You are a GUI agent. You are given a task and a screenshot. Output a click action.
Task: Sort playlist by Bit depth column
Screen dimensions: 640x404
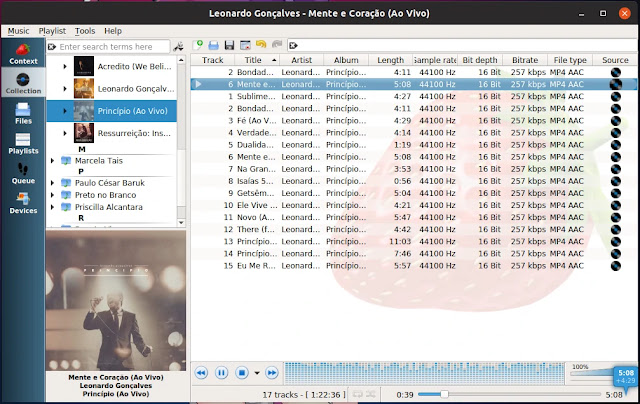pyautogui.click(x=480, y=60)
